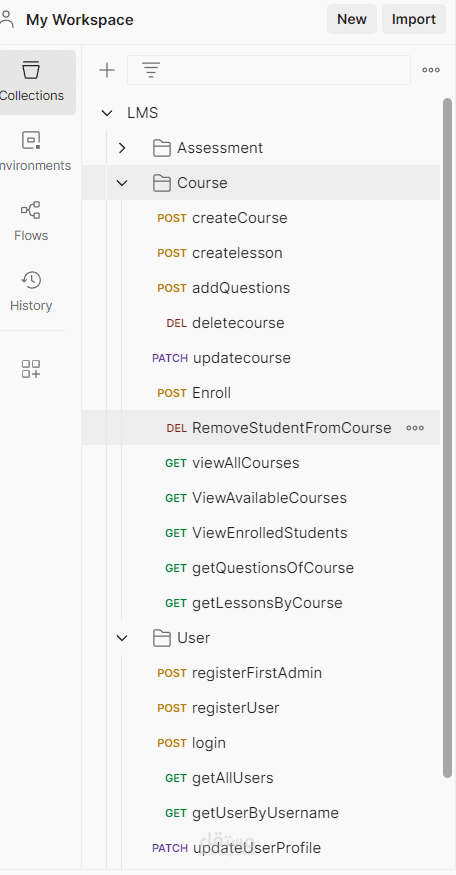The width and height of the screenshot is (456, 875).
Task: Click the configure workspace sidebar grid-plus icon
Action: pyautogui.click(x=31, y=369)
